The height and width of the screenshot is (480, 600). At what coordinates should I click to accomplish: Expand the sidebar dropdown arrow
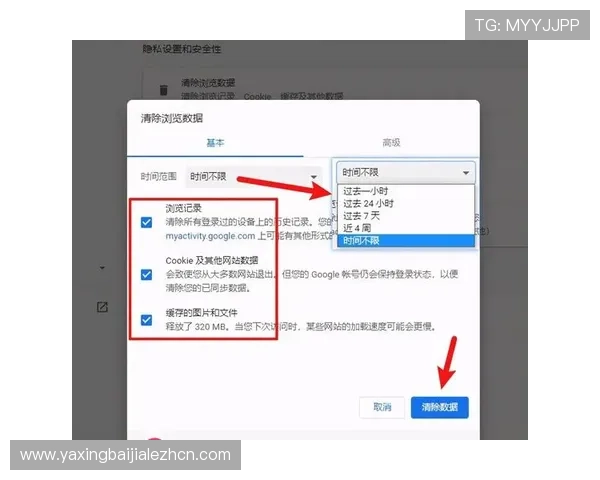click(102, 268)
